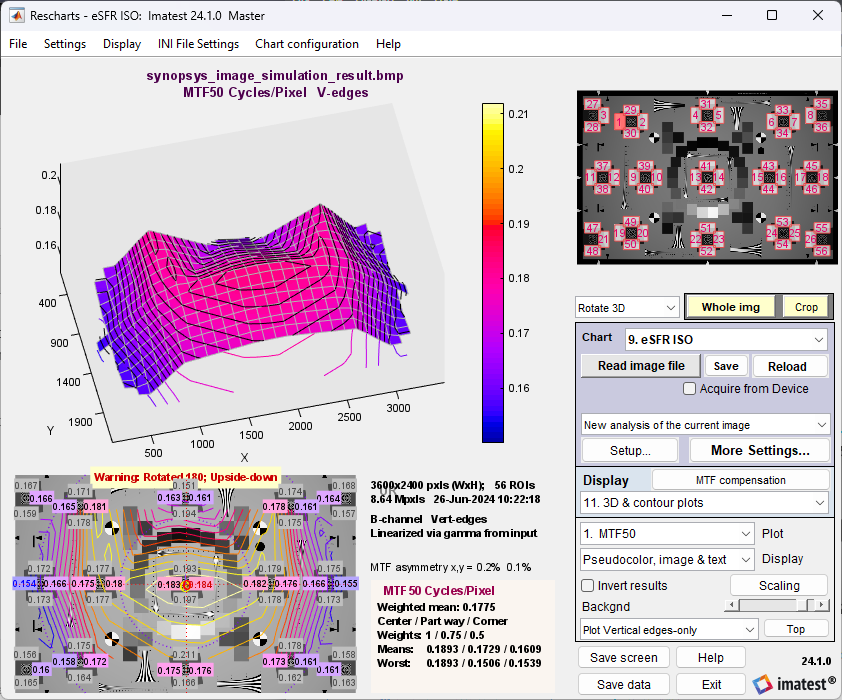Click '3600x2400 pxls (WxH); 56 ROIs' text
Screen dimensions: 842x700
453,485
